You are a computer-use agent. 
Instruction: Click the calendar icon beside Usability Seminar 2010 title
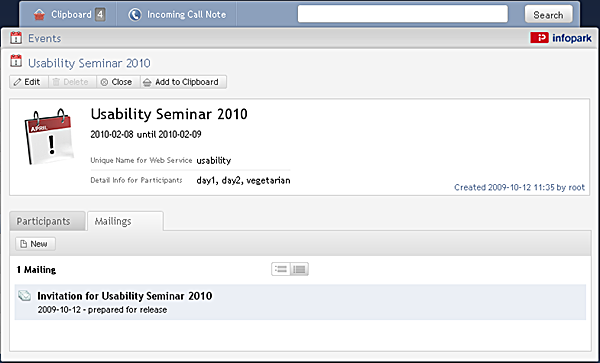[x=16, y=61]
